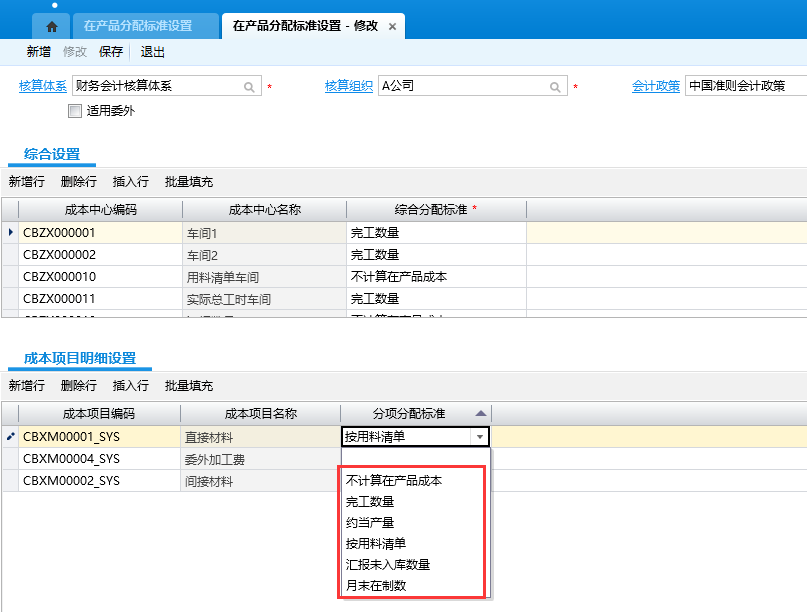
Task: Click the 会计政策 input field
Action: click(745, 87)
